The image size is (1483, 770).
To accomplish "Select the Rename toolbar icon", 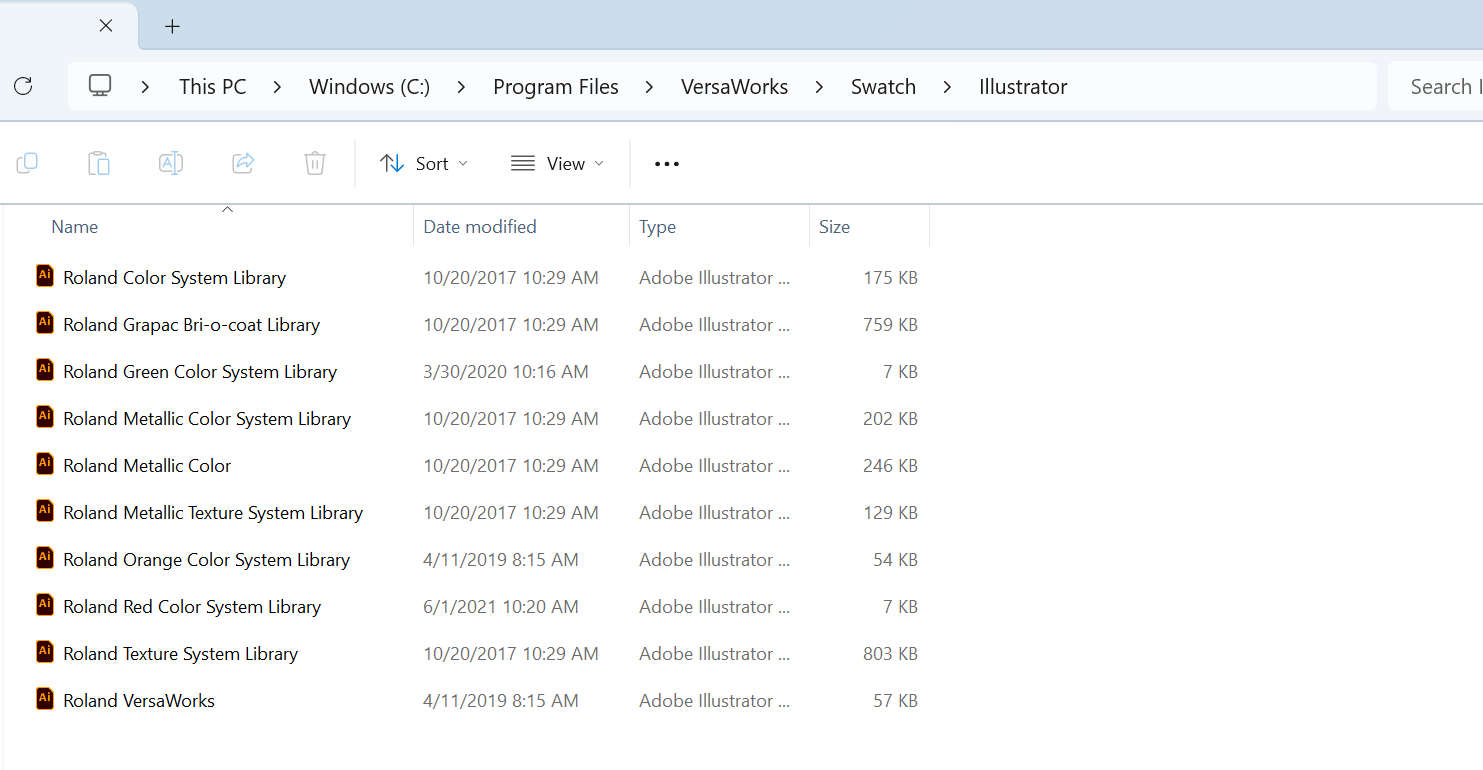I will pyautogui.click(x=170, y=162).
